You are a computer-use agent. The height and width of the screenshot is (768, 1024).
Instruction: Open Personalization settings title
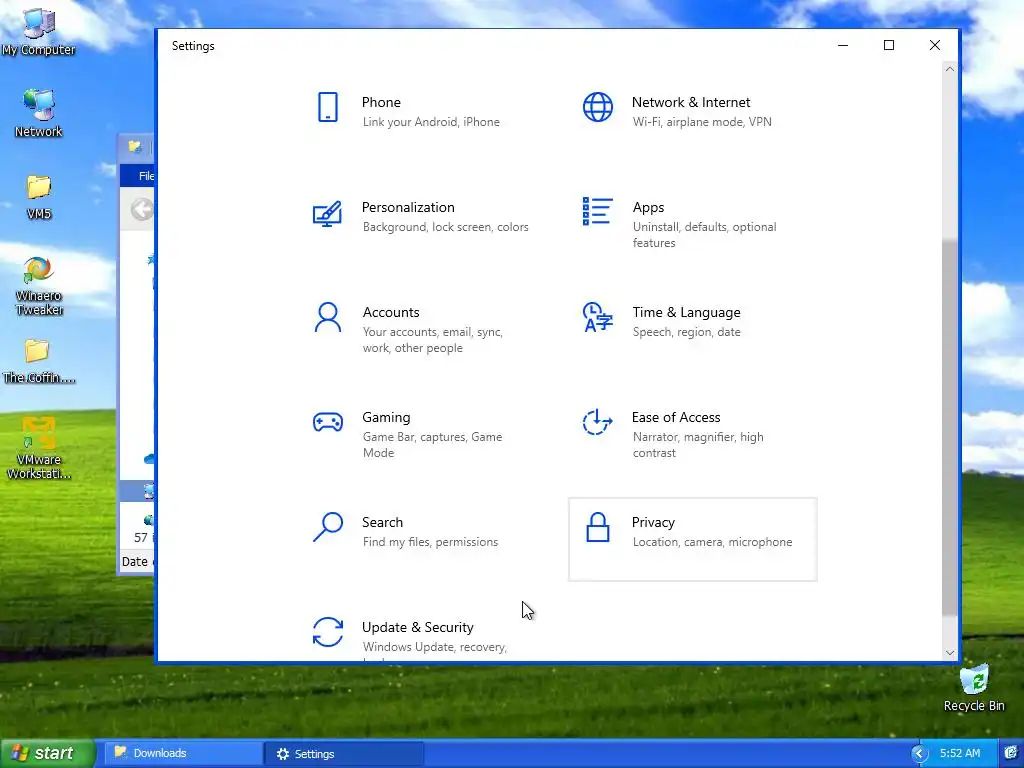[x=408, y=208]
